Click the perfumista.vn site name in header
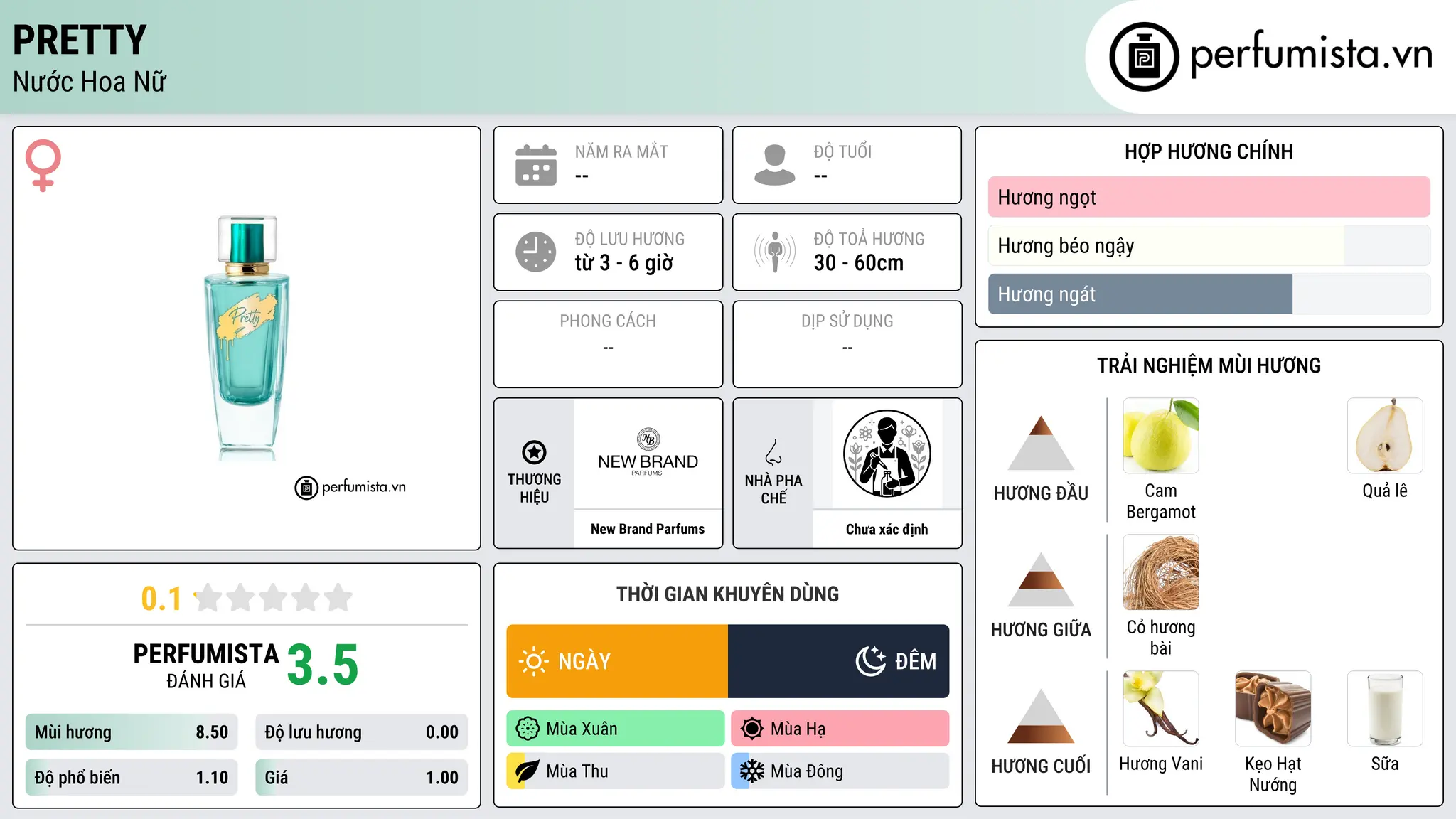1456x819 pixels. click(1312, 54)
